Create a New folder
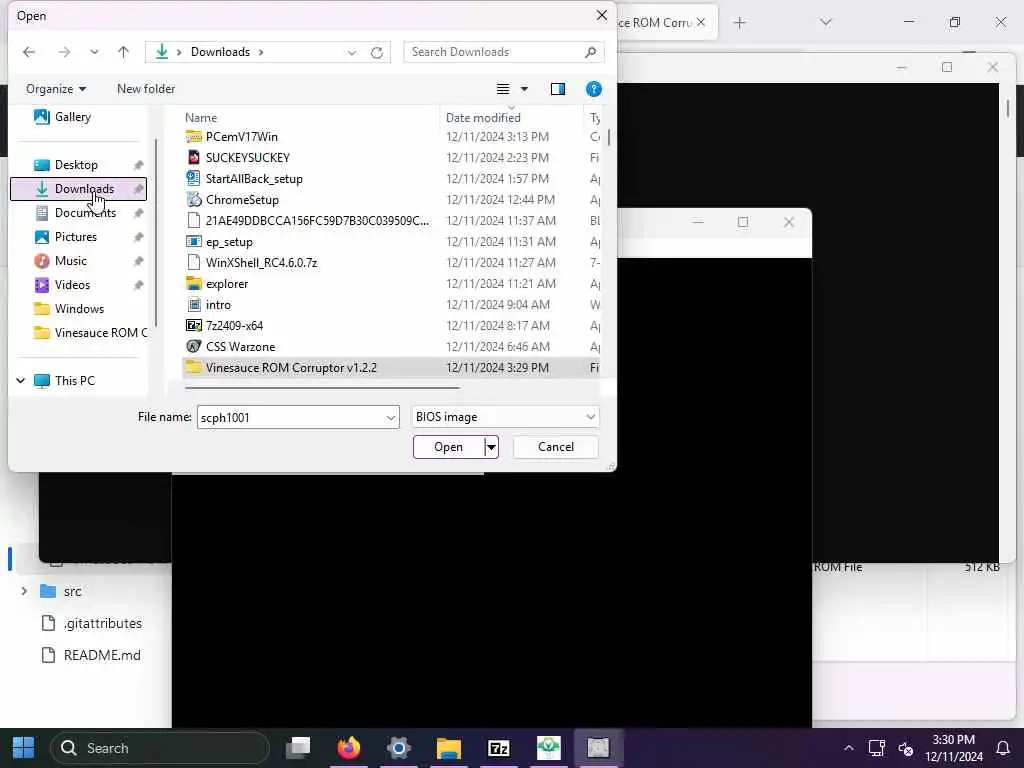Image resolution: width=1024 pixels, height=768 pixels. click(x=146, y=89)
